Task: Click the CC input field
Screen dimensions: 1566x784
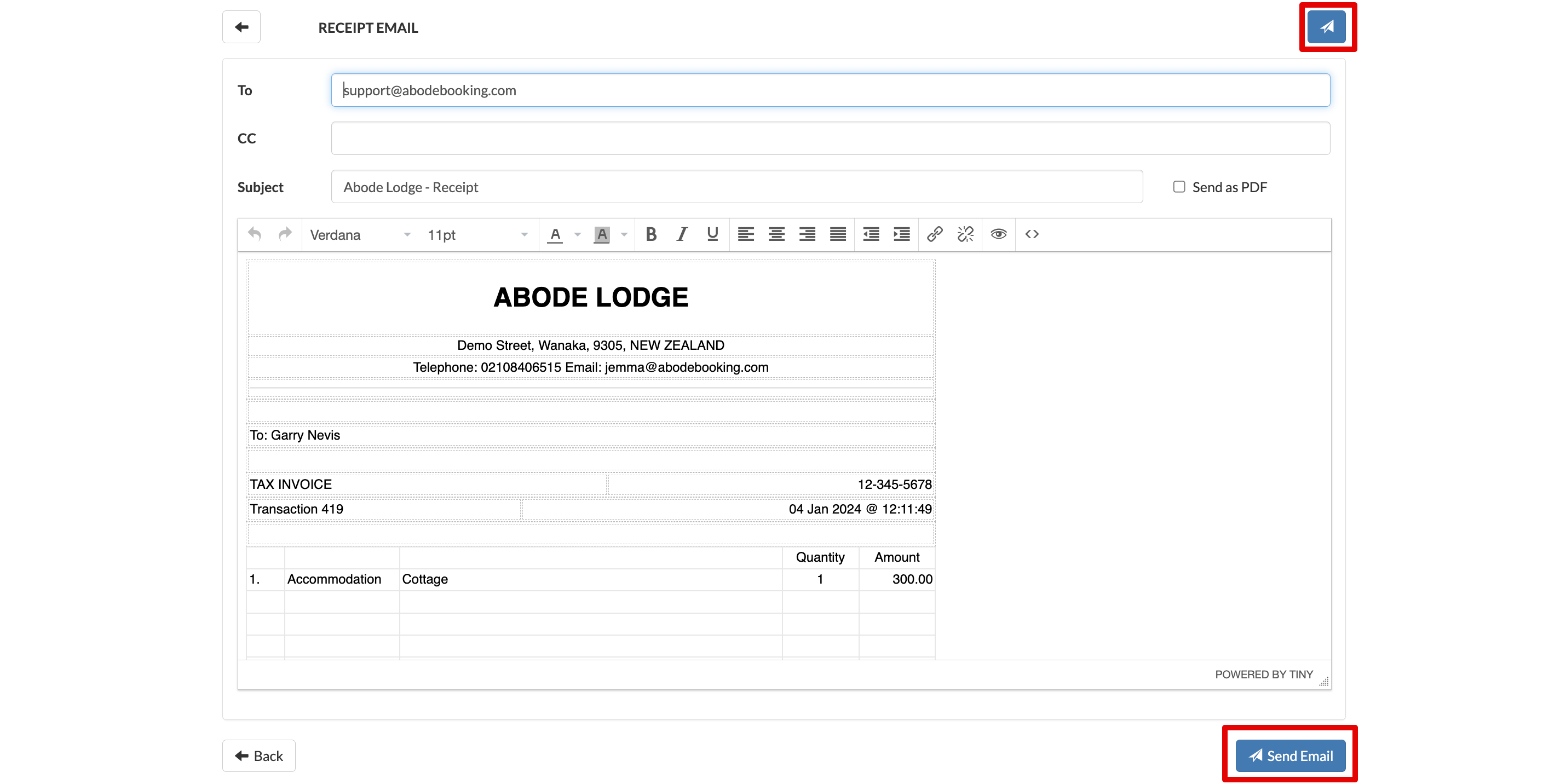Action: 830,139
